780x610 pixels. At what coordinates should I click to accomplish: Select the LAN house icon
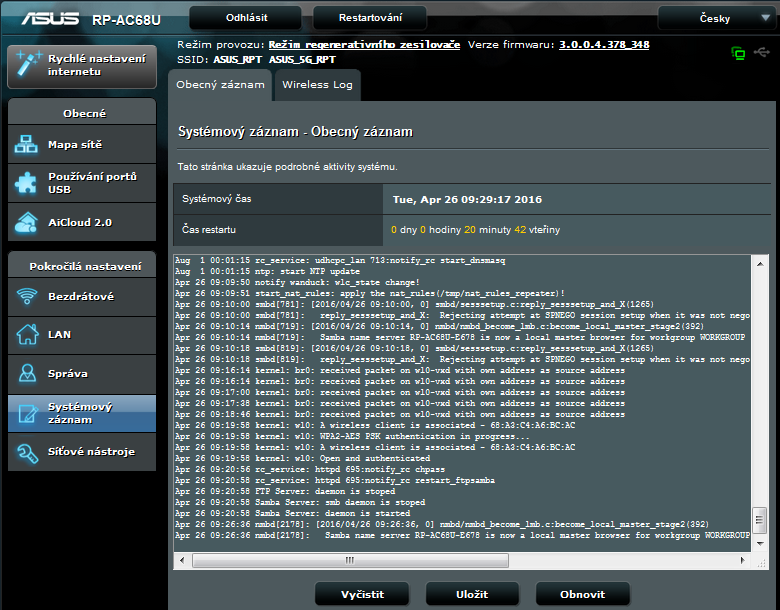(26, 335)
